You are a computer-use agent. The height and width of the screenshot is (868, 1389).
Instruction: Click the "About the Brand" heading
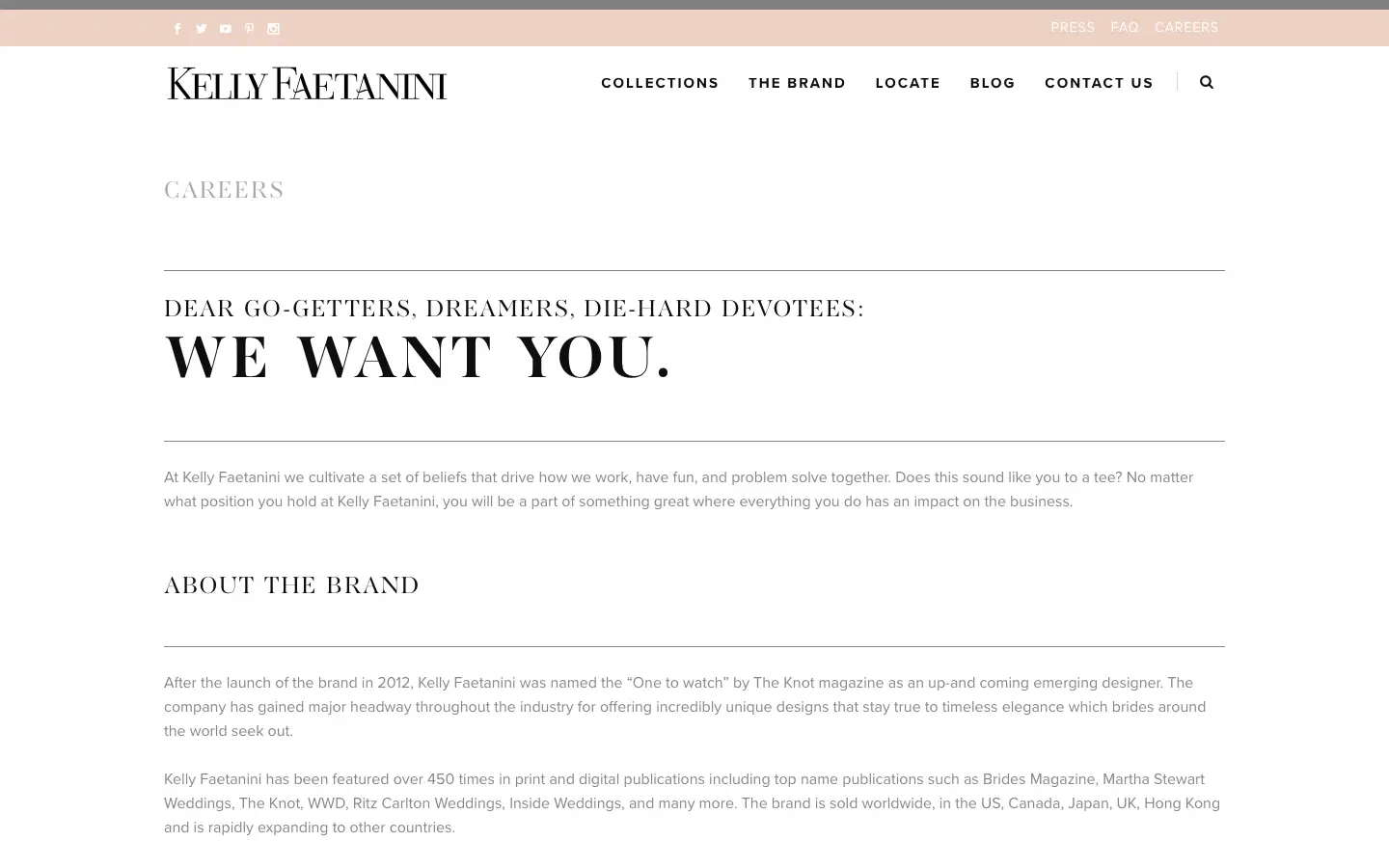[x=291, y=585]
